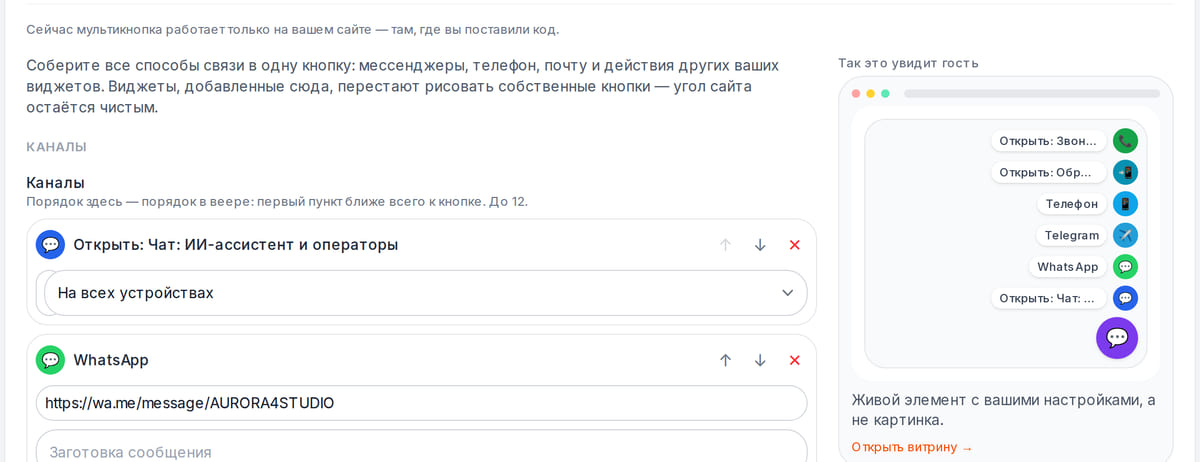The height and width of the screenshot is (462, 1200).
Task: Delete the WhatsApp channel
Action: 795,360
